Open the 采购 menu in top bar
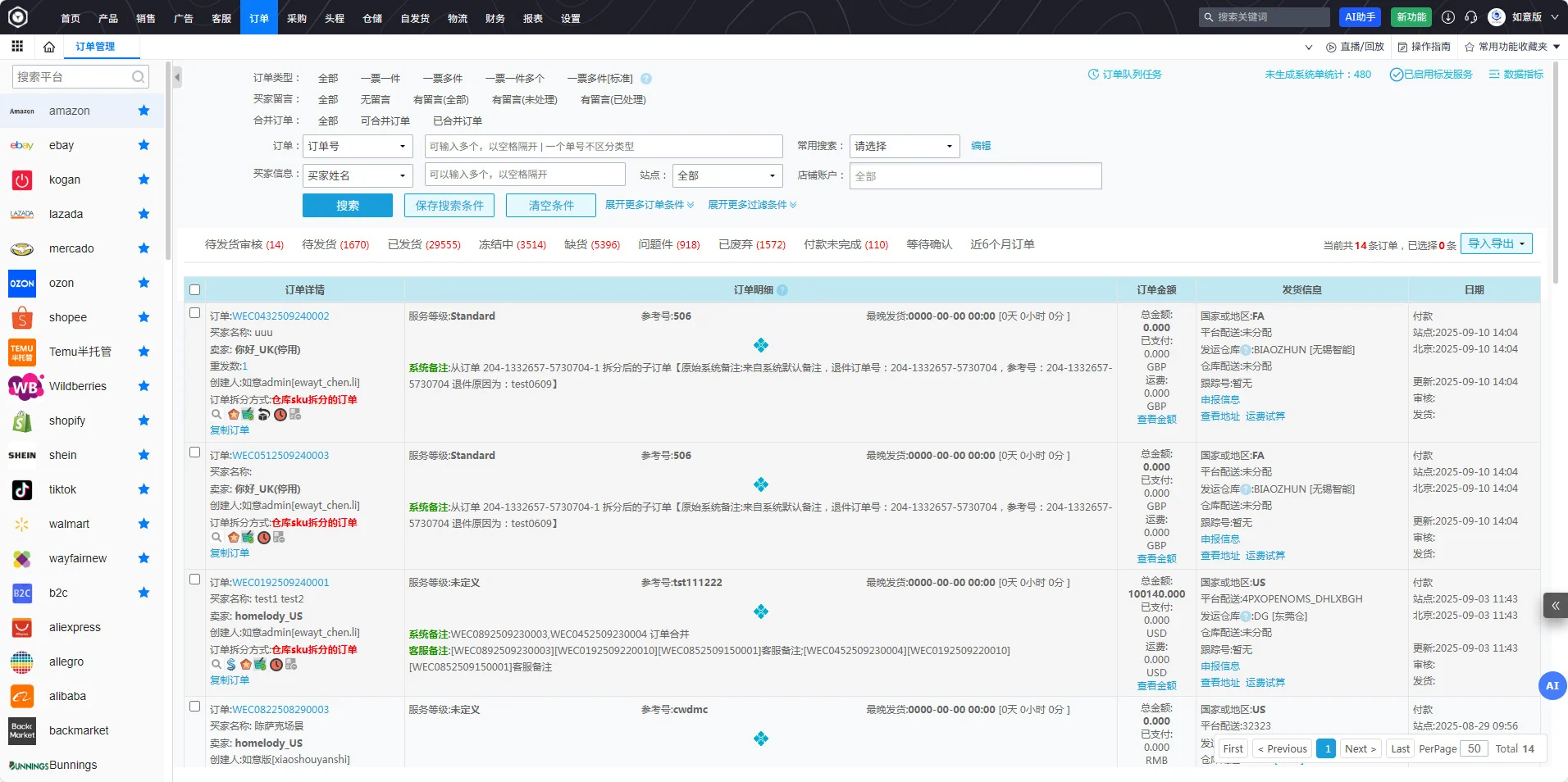Image resolution: width=1568 pixels, height=782 pixels. (297, 18)
